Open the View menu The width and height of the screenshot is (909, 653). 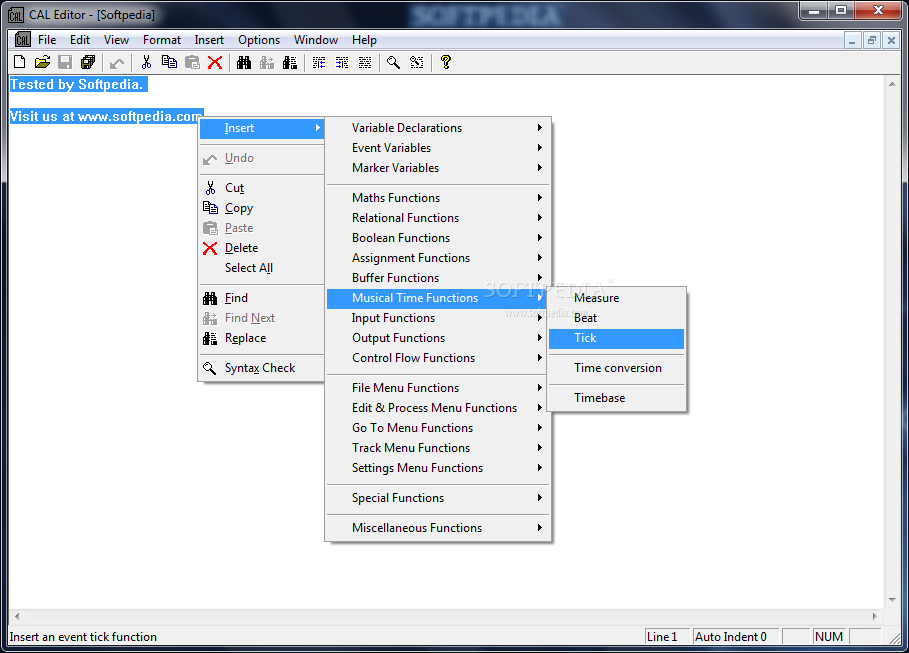[x=116, y=40]
